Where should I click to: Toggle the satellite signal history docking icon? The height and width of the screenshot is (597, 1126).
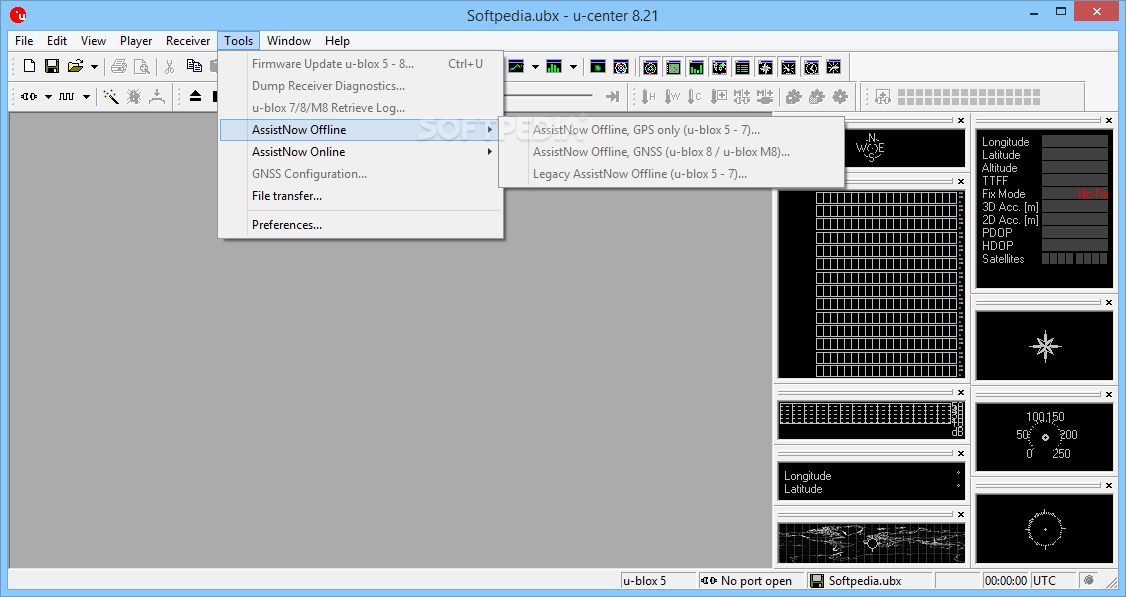pyautogui.click(x=674, y=68)
